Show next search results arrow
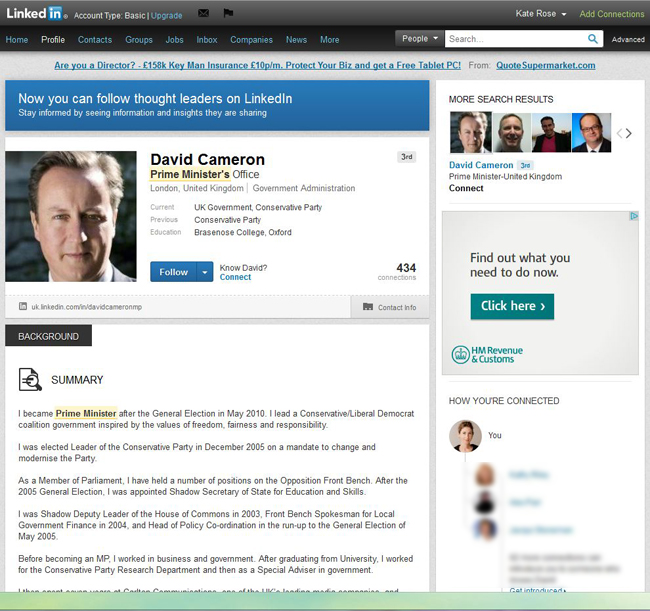 coord(629,133)
